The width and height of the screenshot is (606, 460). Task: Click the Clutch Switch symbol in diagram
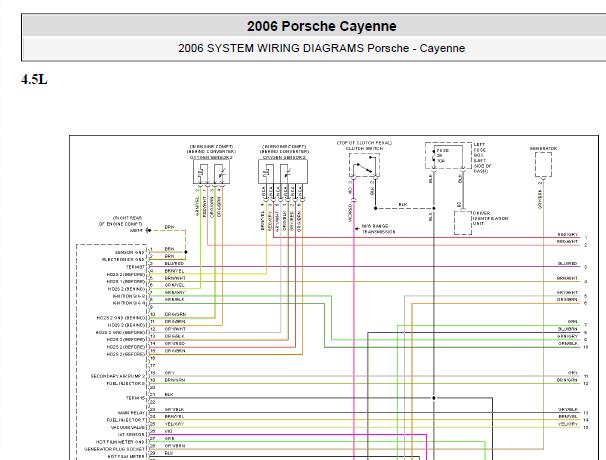click(364, 165)
